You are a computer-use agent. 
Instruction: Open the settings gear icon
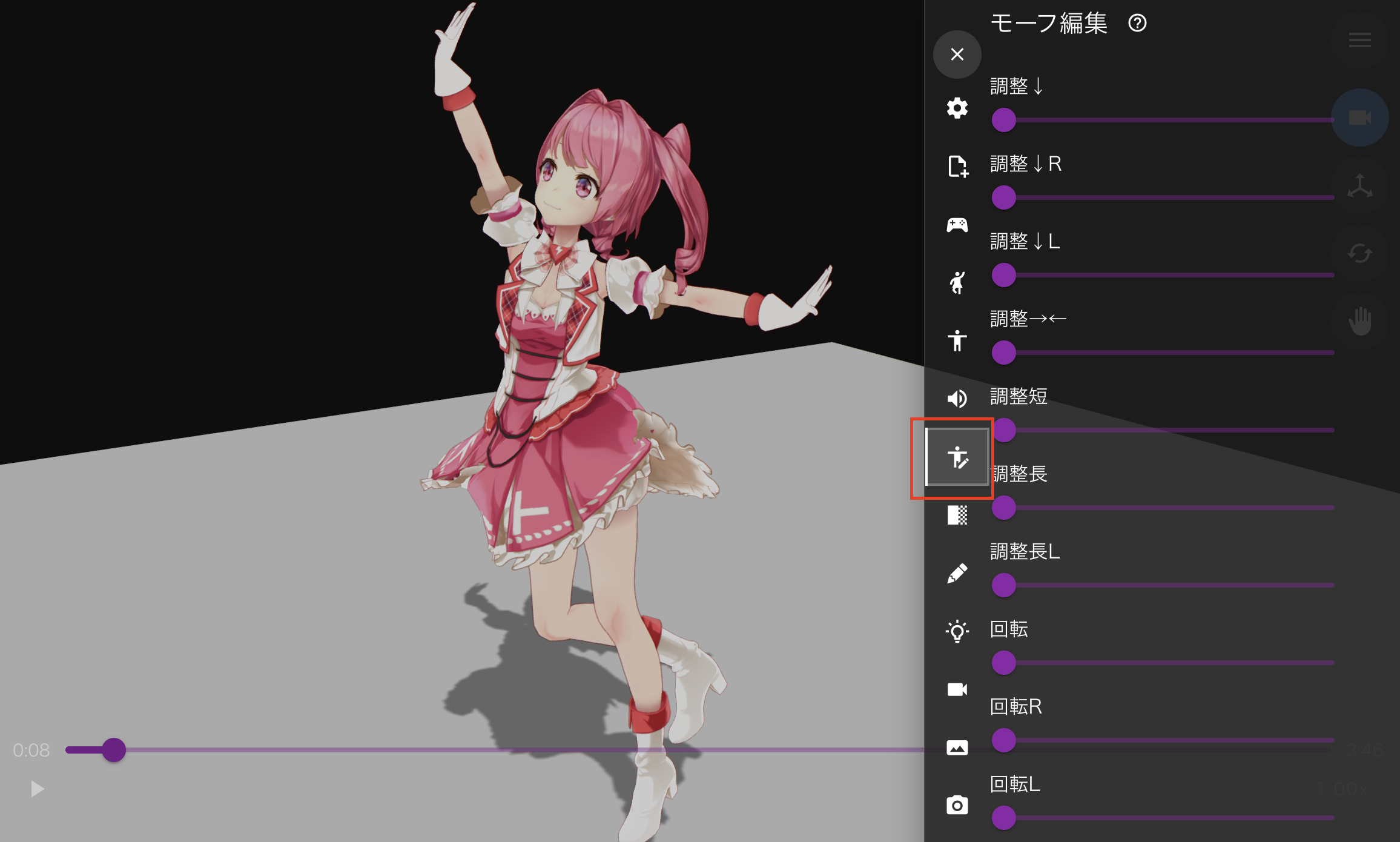point(957,108)
